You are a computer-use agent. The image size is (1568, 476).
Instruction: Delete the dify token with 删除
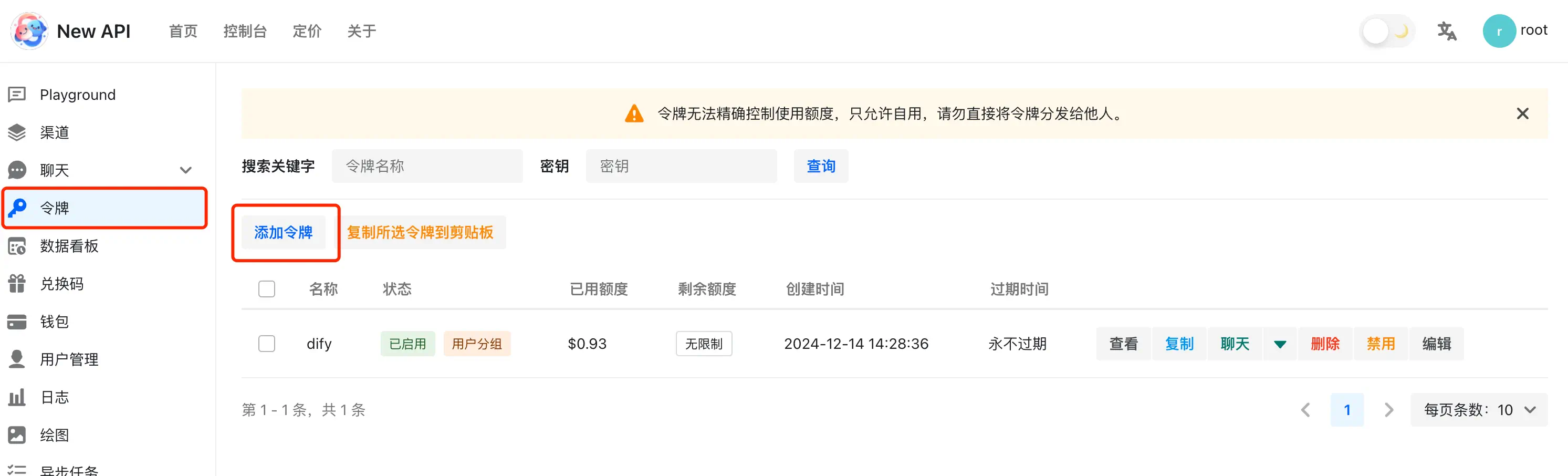[1325, 343]
